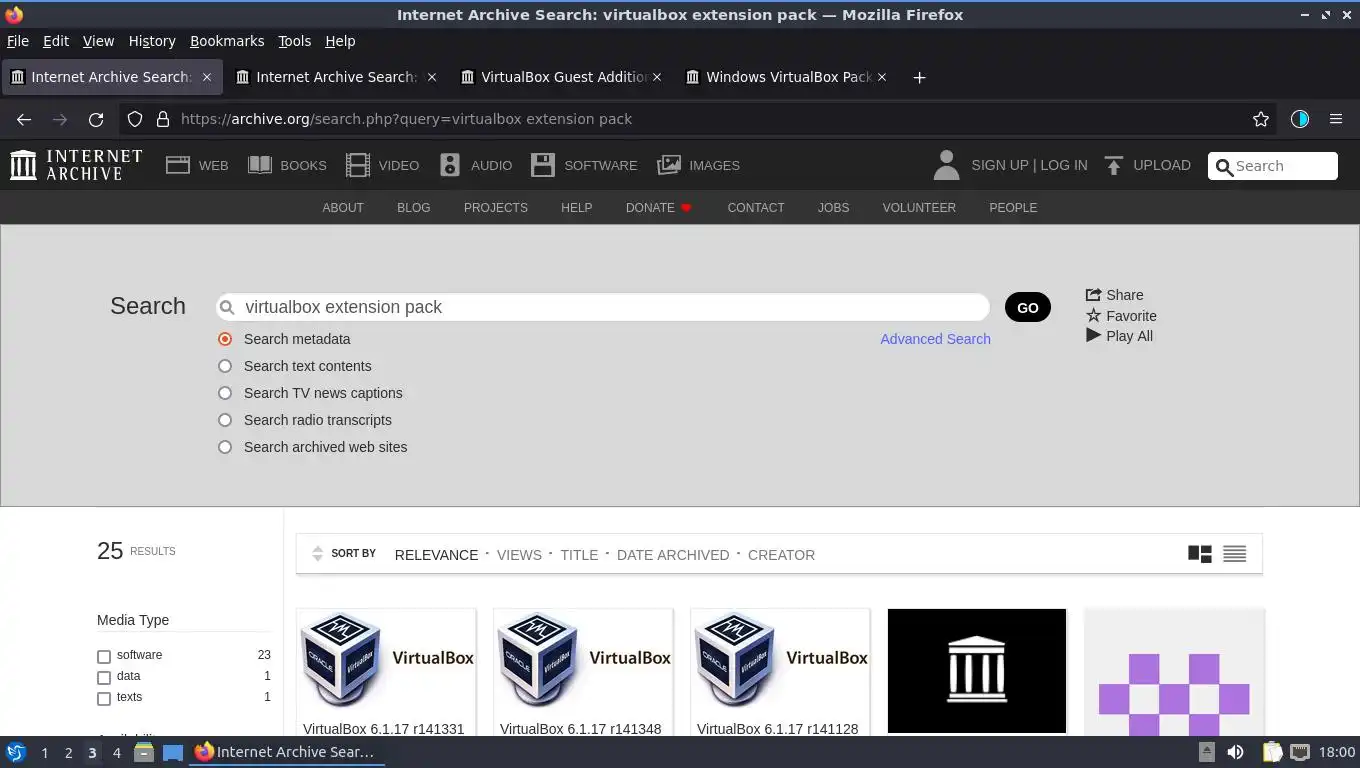Open the File menu
Image resolution: width=1360 pixels, height=768 pixels.
click(18, 41)
